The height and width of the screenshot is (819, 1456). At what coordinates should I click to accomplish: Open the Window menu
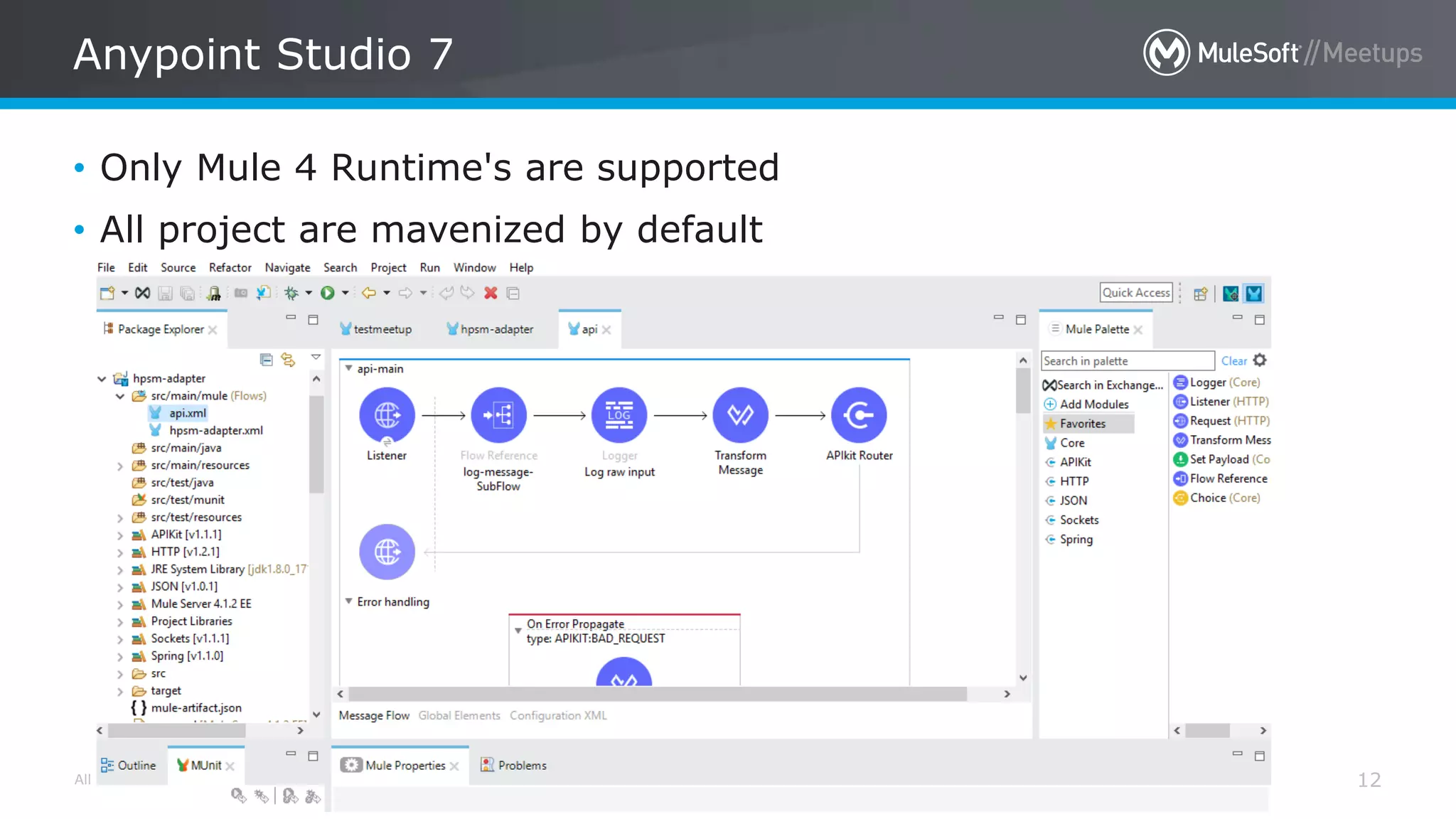474,267
